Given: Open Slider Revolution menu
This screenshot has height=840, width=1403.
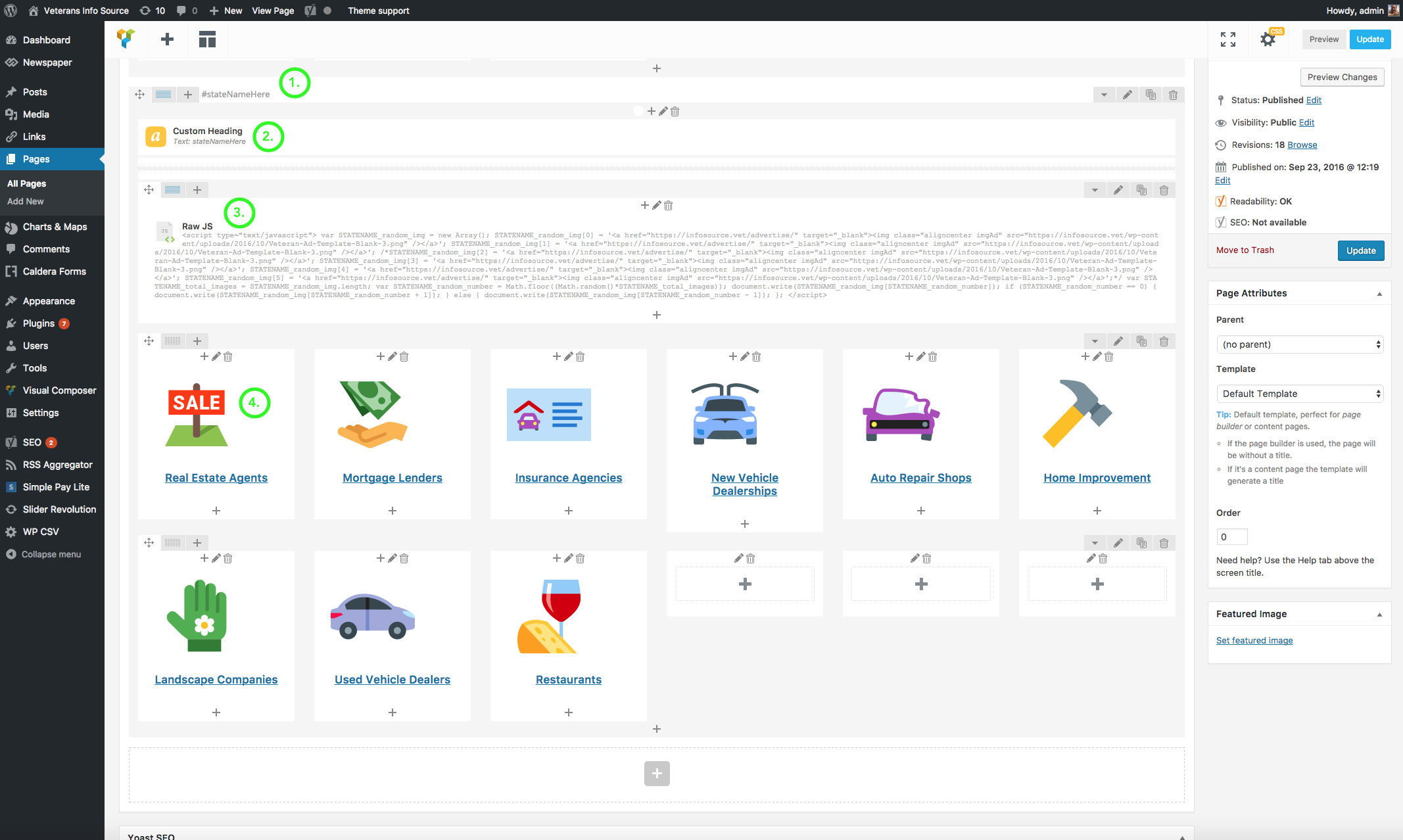Looking at the screenshot, I should (x=59, y=509).
